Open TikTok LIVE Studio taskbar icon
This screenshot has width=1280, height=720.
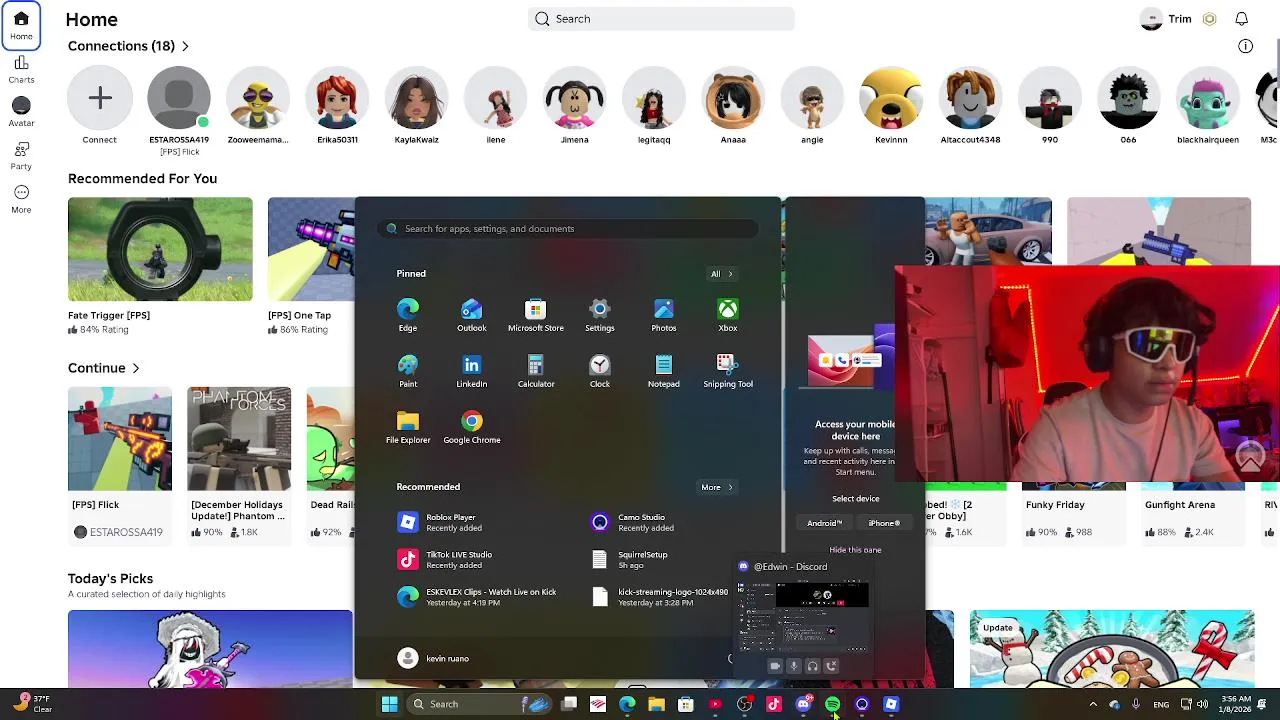pos(774,704)
